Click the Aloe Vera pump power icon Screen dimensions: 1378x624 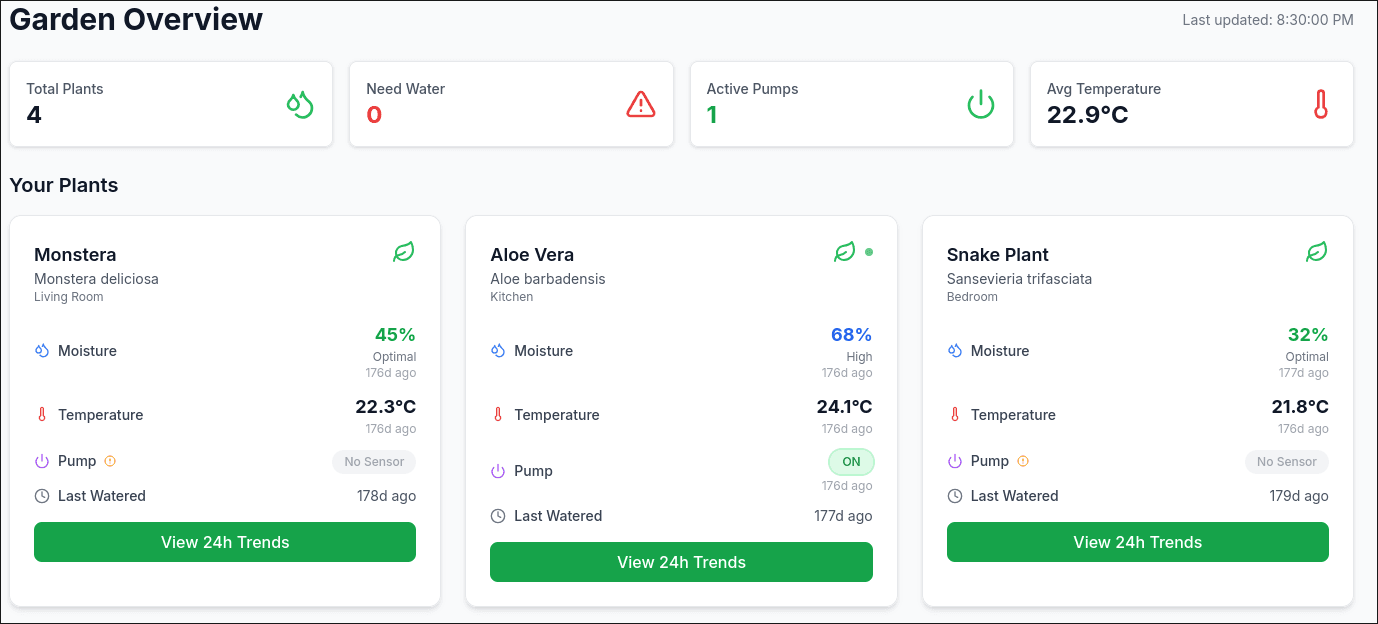pos(498,471)
